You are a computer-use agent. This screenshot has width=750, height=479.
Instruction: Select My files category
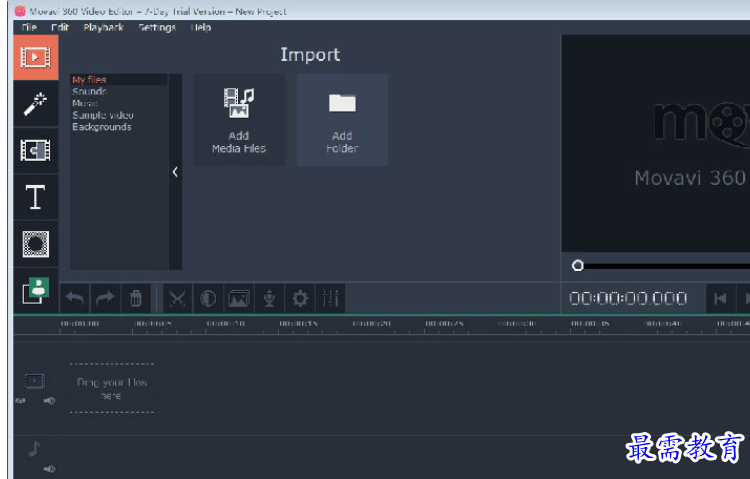click(89, 79)
